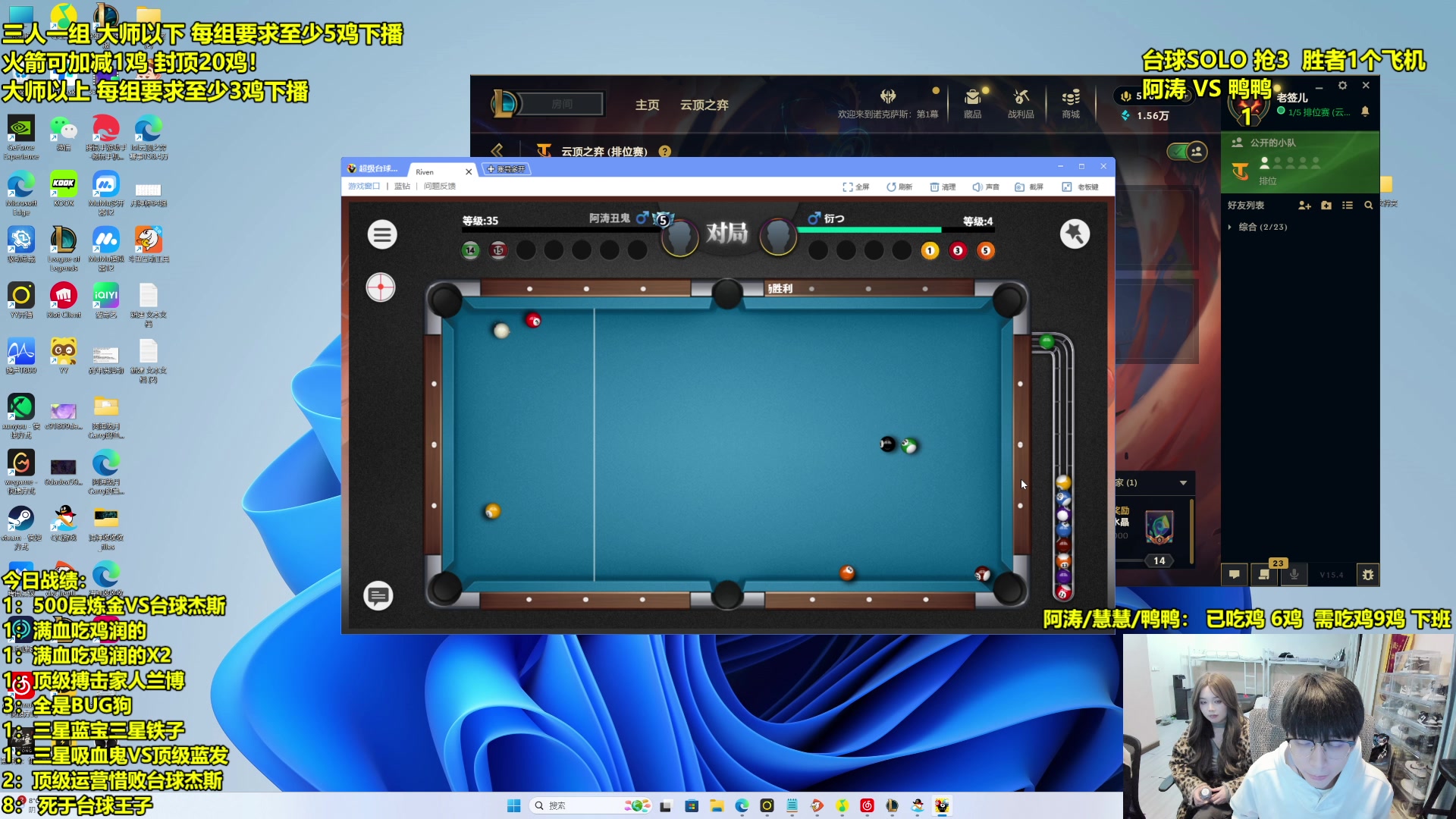The width and height of the screenshot is (1456, 819).
Task: Click the new folder icon in 好友列表
Action: 1326,206
